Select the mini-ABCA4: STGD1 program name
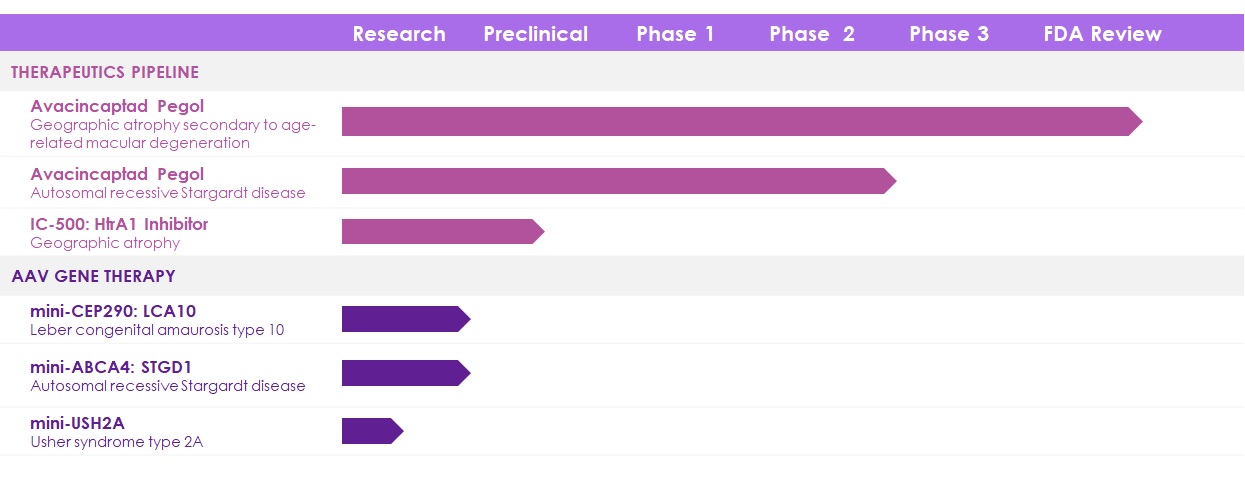The height and width of the screenshot is (493, 1245). [x=111, y=367]
